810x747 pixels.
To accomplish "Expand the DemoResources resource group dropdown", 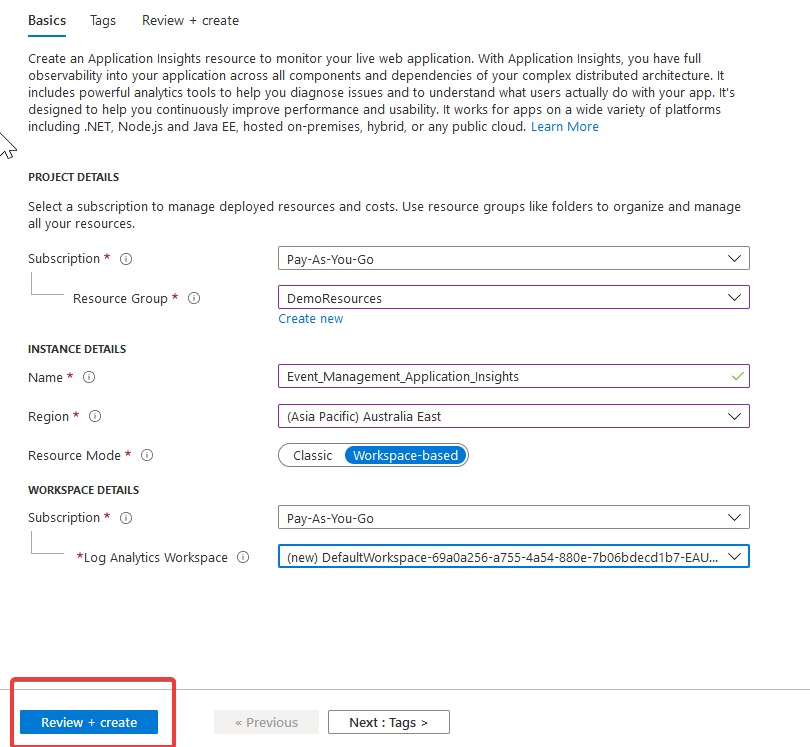I will click(513, 297).
